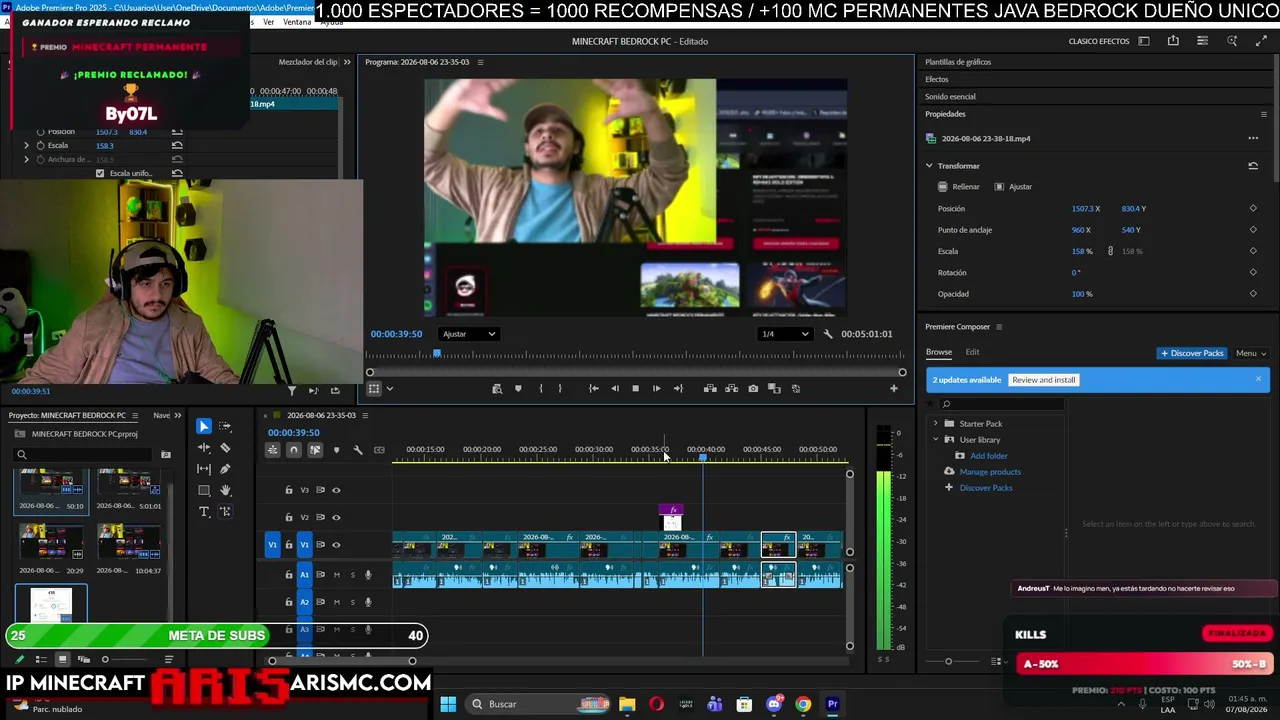The image size is (1280, 720).
Task: Click the timeline captions CC icon
Action: pyautogui.click(x=379, y=450)
